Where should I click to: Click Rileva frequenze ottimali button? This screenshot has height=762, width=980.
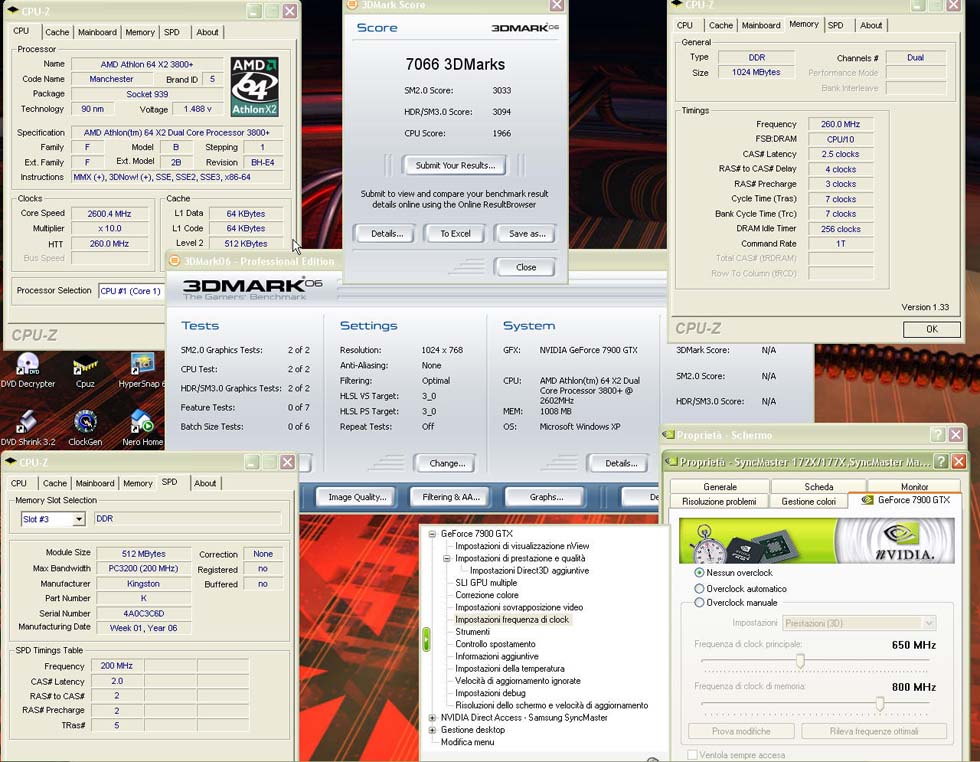click(x=874, y=731)
